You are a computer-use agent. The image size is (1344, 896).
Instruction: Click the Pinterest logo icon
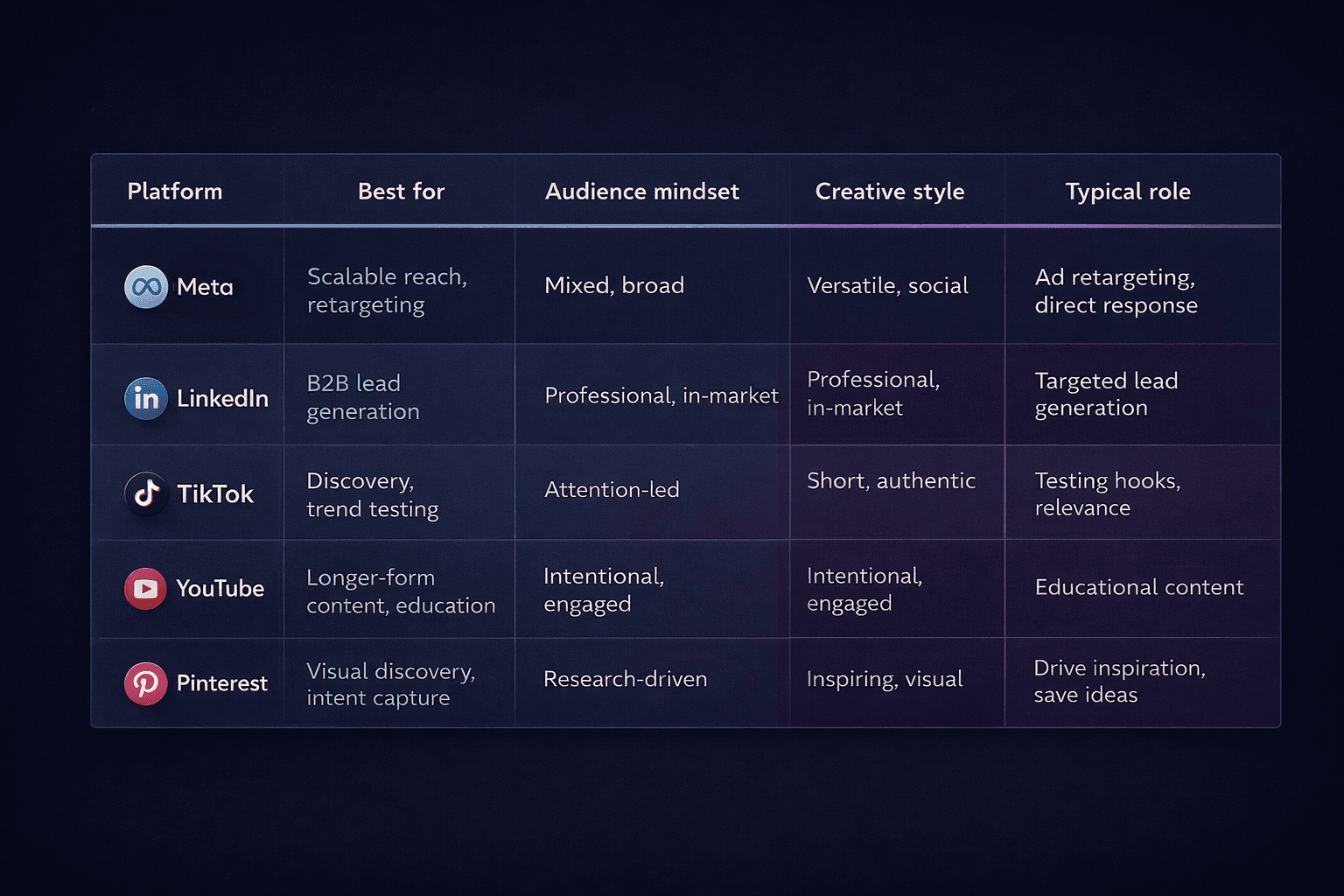145,683
